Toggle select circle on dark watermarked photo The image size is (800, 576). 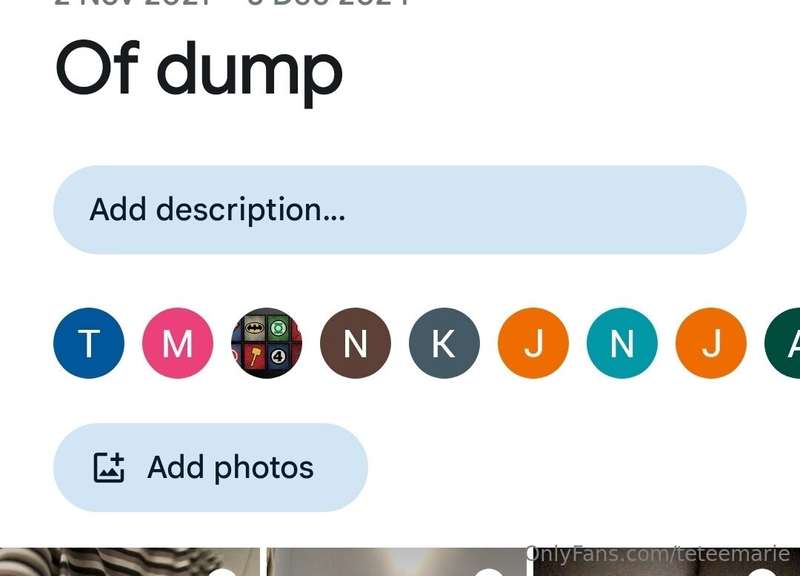pyautogui.click(x=762, y=572)
